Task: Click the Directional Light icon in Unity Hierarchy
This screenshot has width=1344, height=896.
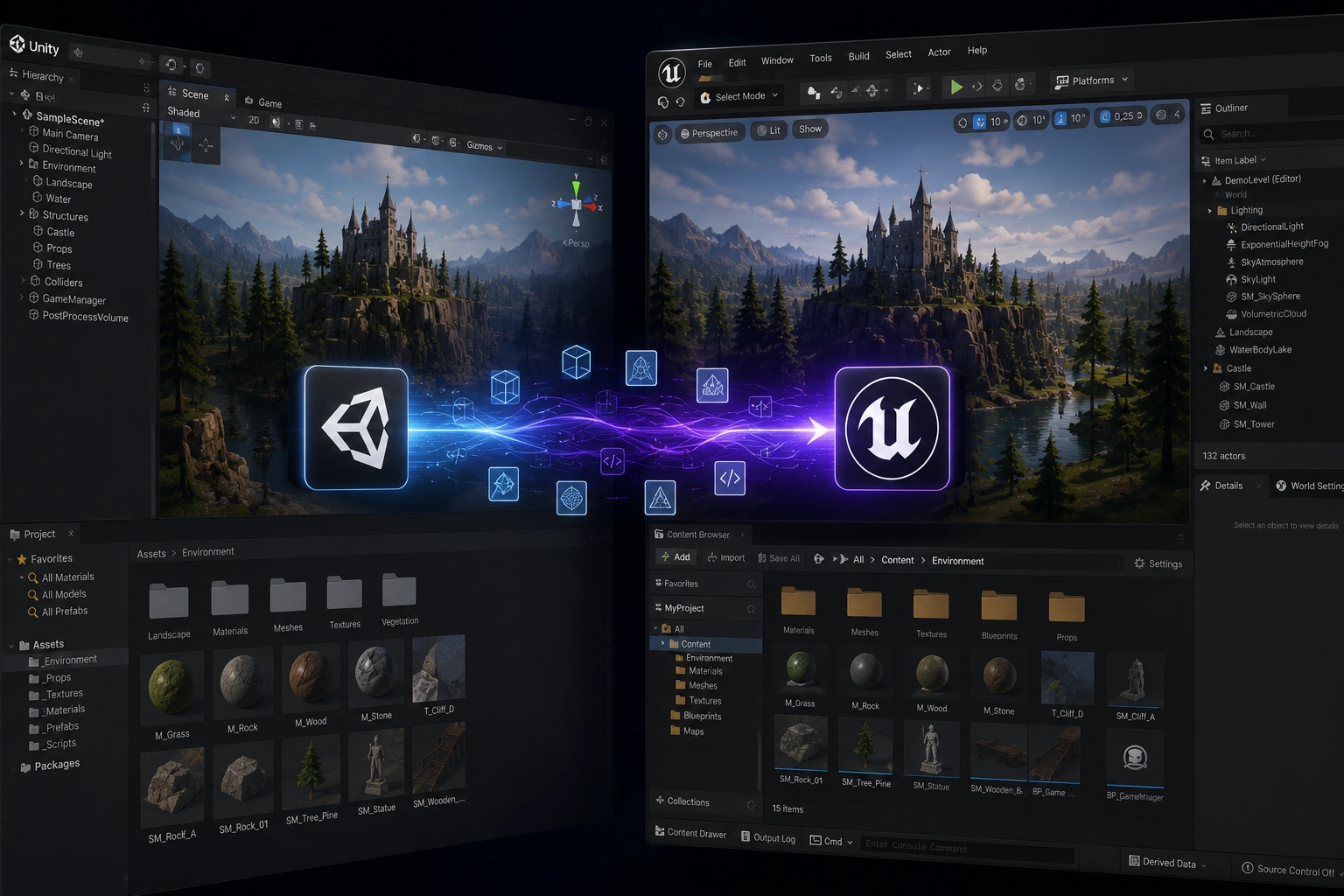Action: click(x=34, y=148)
